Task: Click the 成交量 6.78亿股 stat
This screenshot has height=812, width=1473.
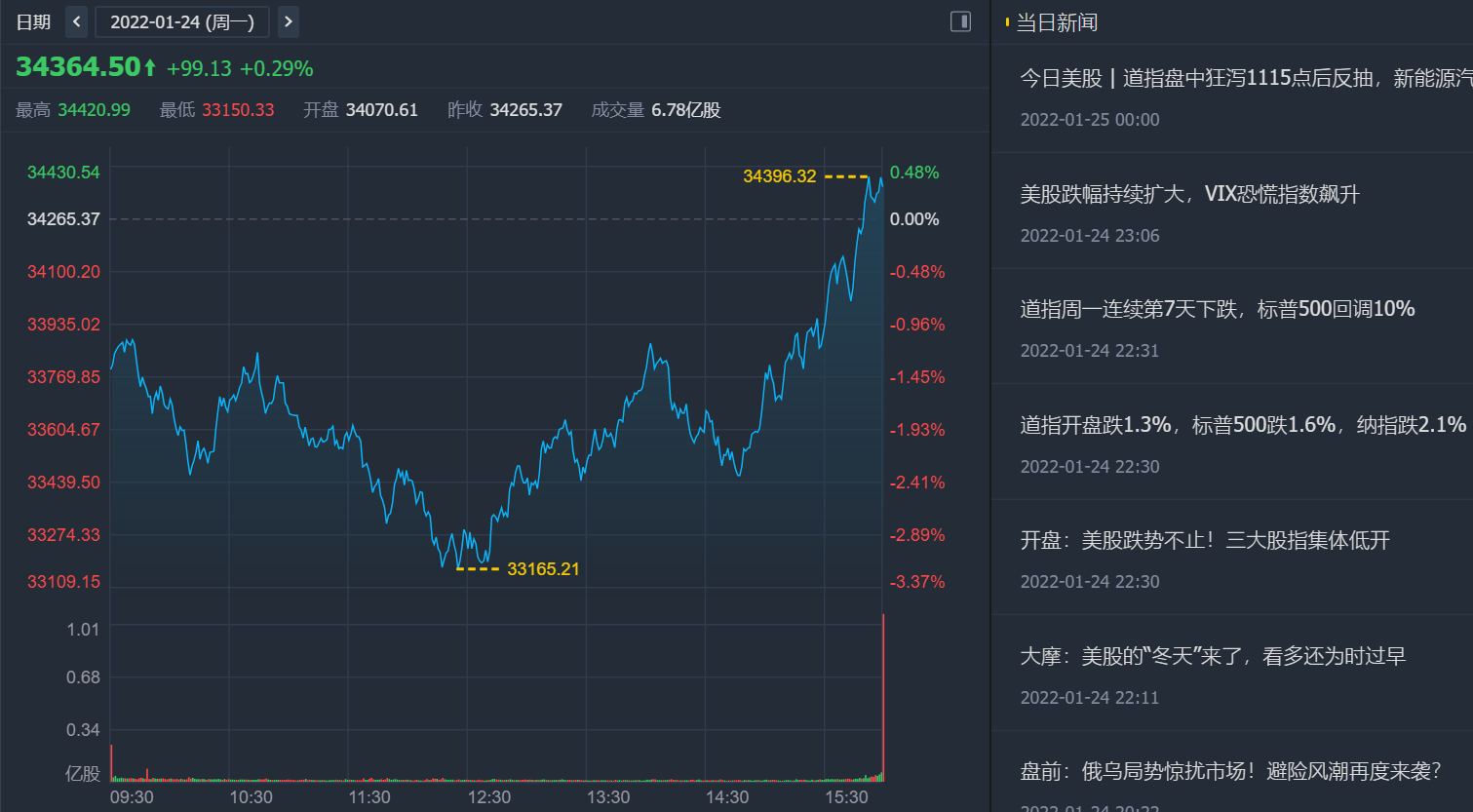Action: click(656, 110)
